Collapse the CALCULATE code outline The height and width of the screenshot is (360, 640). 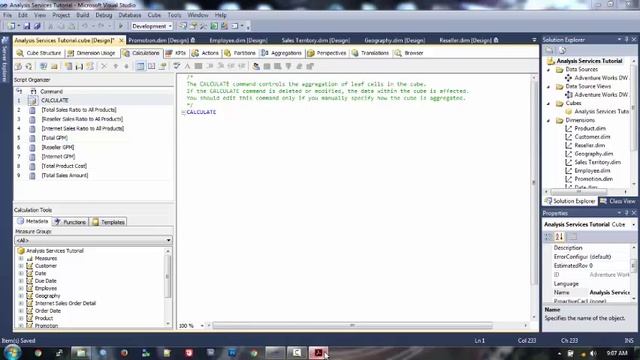pyautogui.click(x=183, y=112)
